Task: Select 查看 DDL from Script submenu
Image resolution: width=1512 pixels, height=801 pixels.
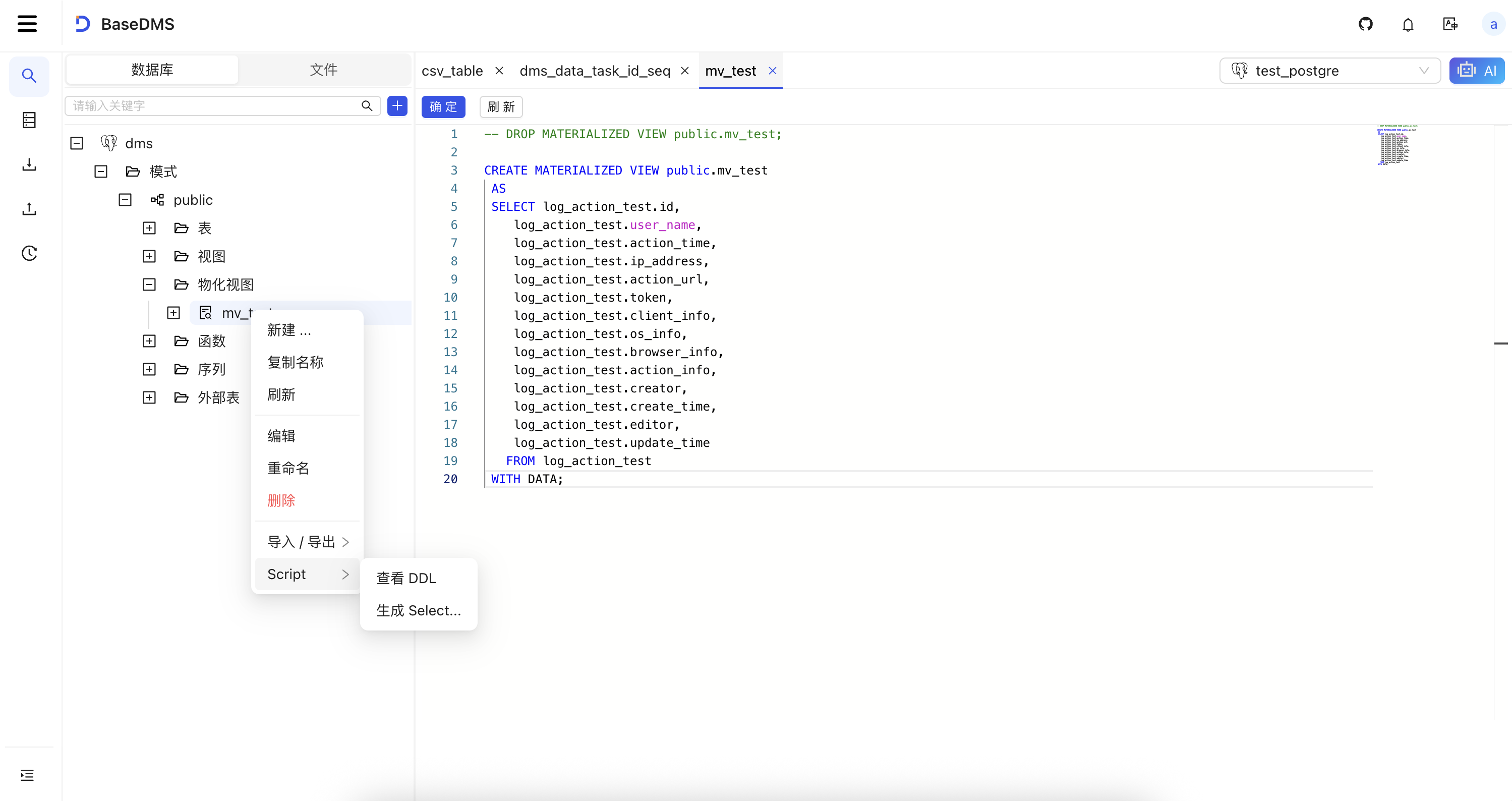Action: click(405, 578)
